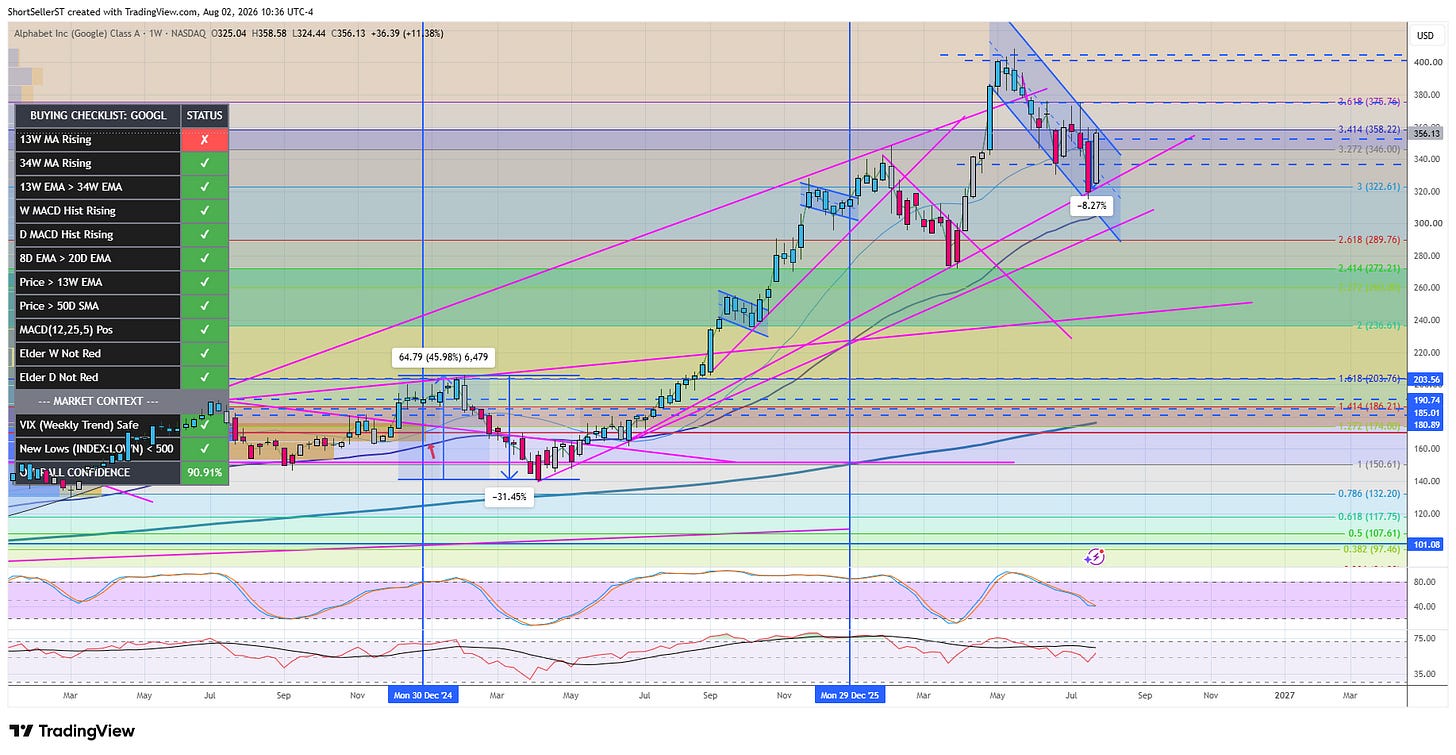Select the checkmark for D MACD Hist Rising
This screenshot has width=1456, height=755.
pos(205,235)
